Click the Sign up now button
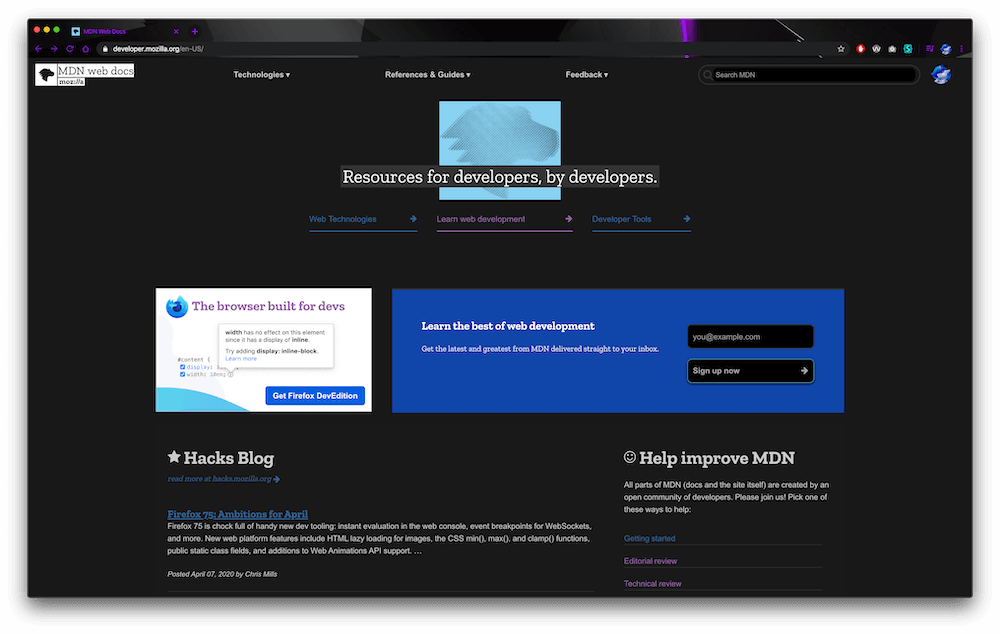1000x634 pixels. [750, 370]
